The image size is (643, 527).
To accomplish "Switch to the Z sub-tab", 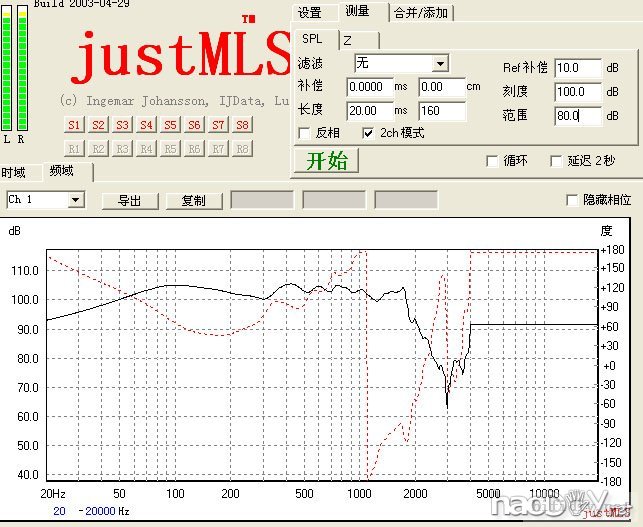I will coord(347,40).
